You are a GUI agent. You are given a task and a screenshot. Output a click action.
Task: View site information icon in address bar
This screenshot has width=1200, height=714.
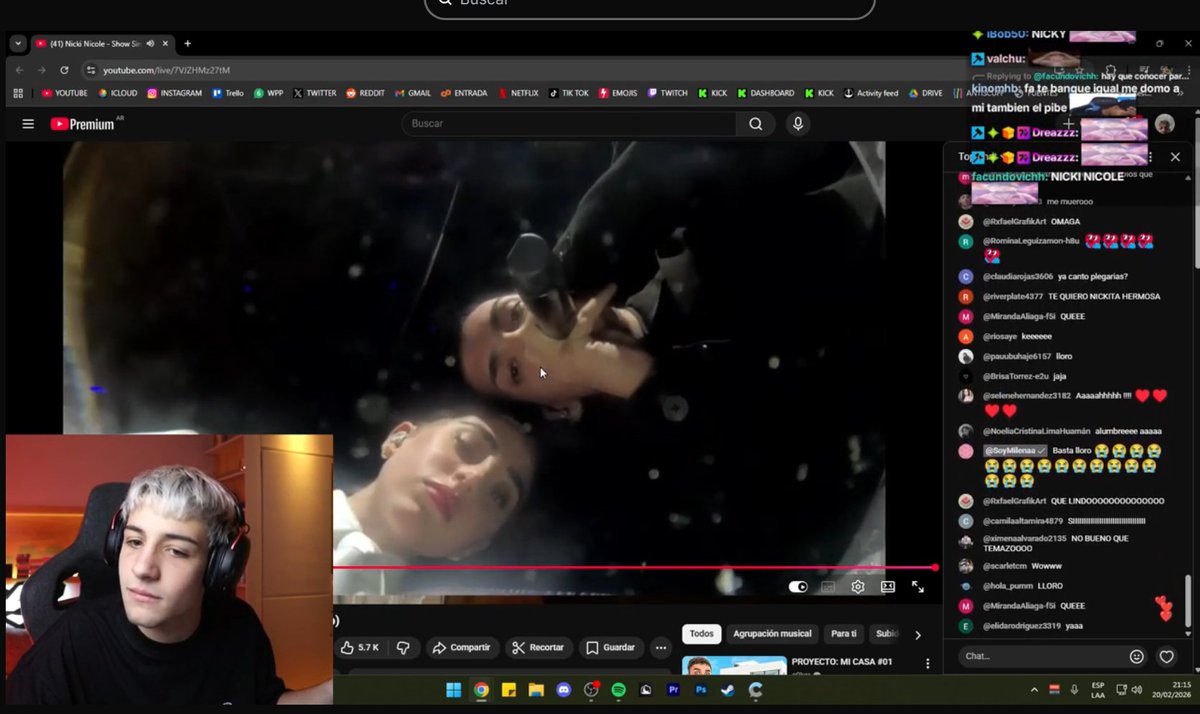pos(91,70)
